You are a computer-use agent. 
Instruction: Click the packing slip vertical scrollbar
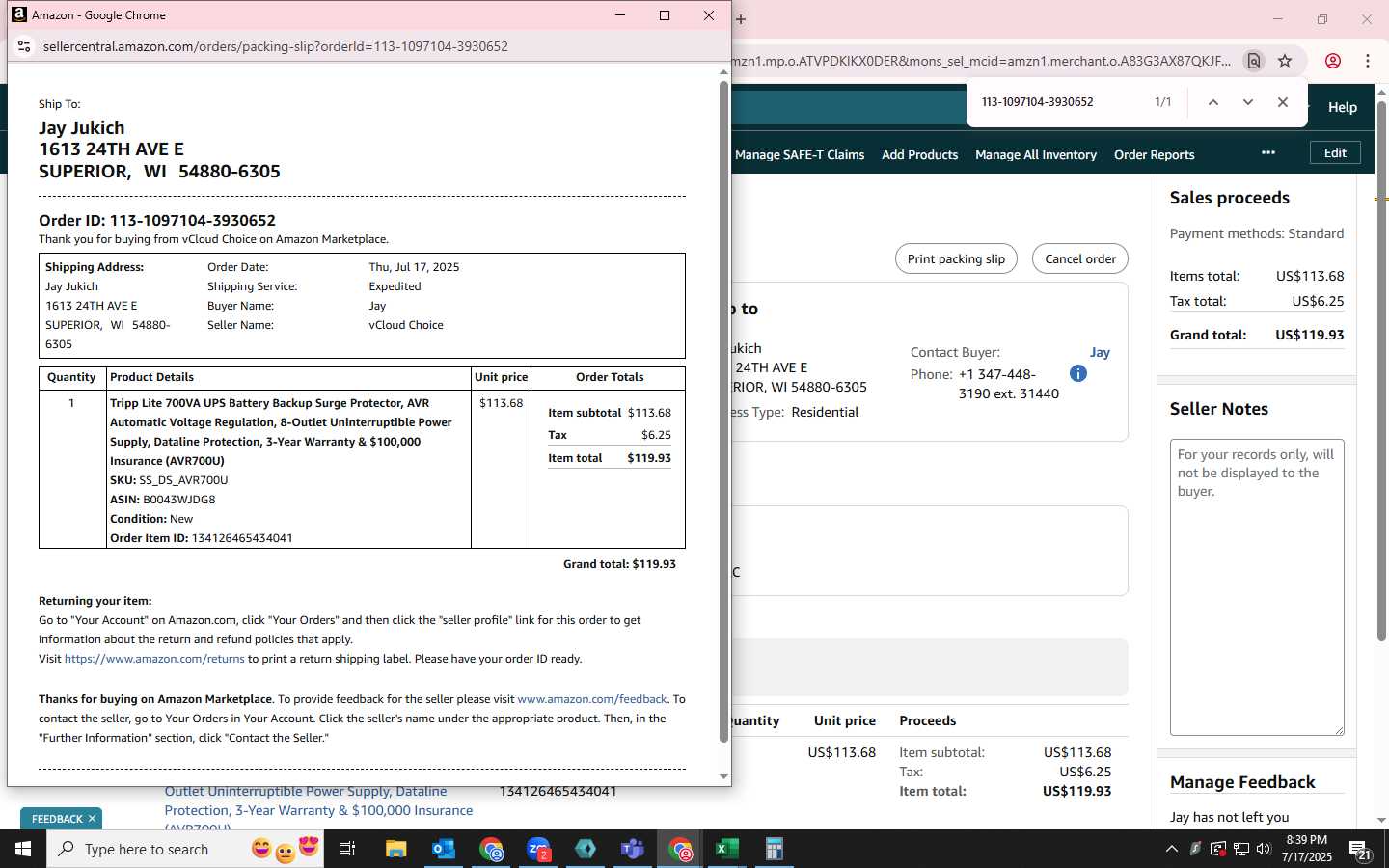pyautogui.click(x=723, y=411)
